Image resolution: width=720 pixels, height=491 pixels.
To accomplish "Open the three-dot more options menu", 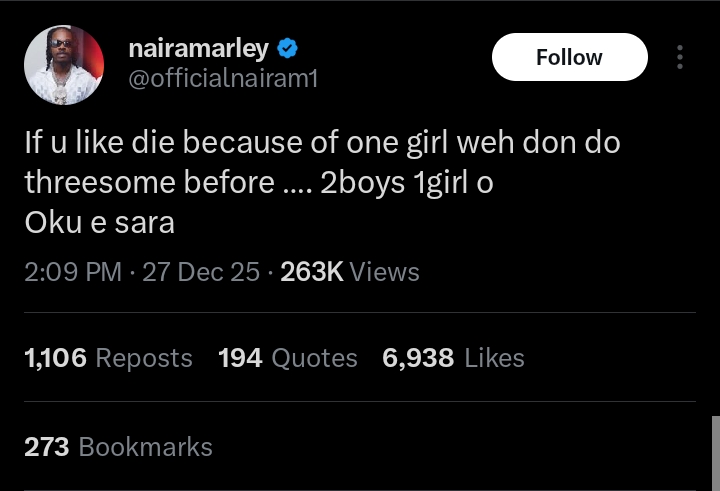I will (680, 57).
